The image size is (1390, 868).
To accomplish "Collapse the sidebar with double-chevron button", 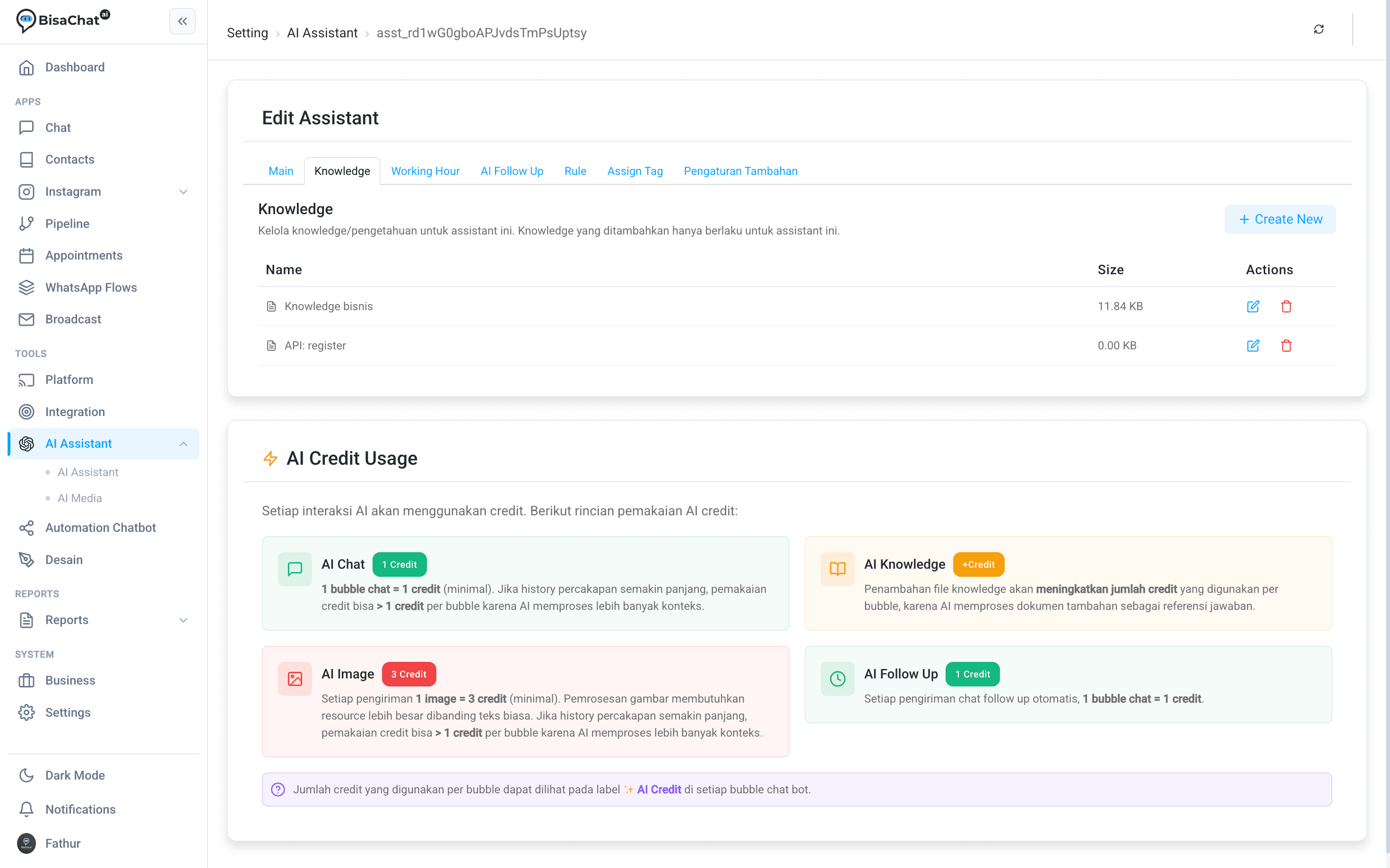I will click(182, 21).
